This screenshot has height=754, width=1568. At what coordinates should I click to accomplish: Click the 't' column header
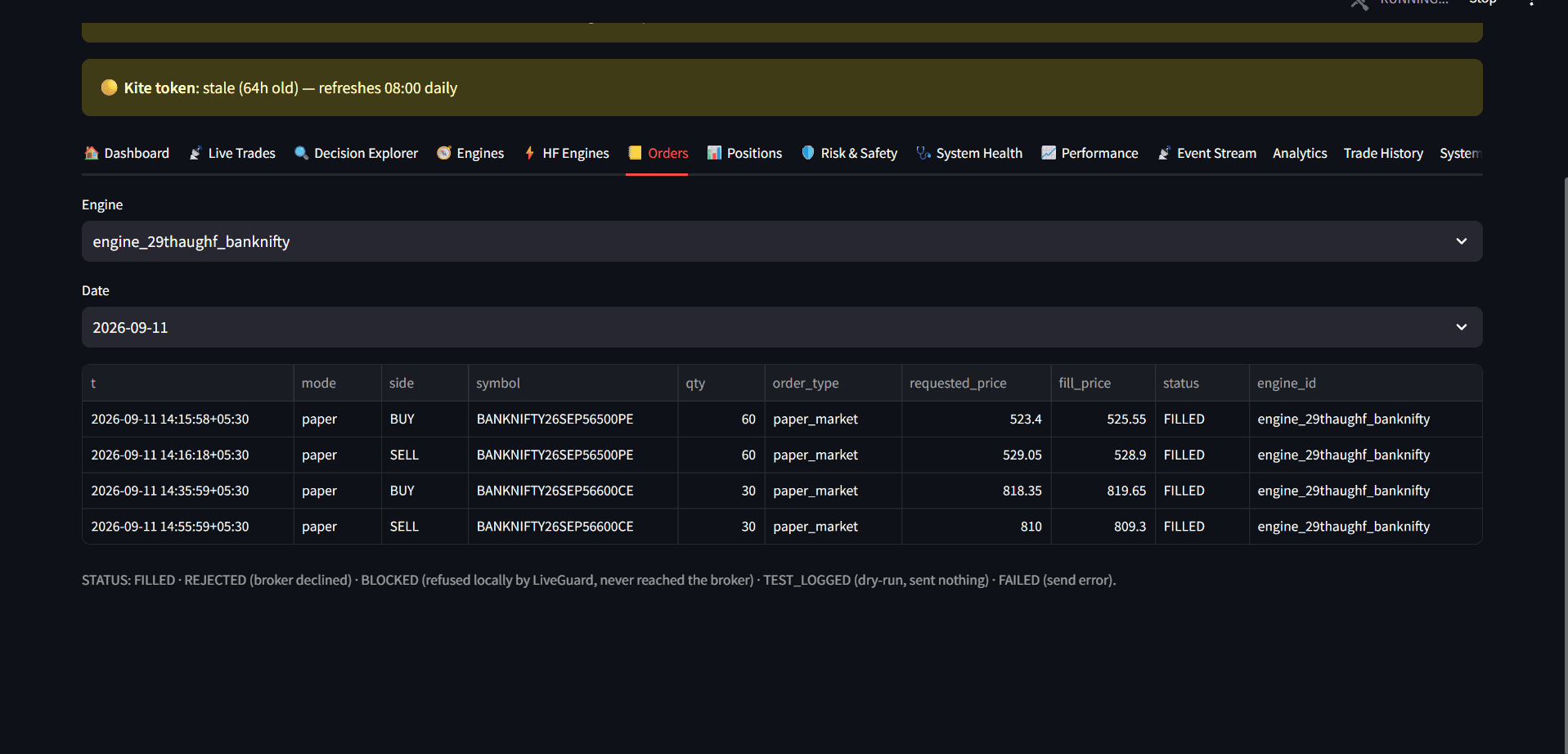click(x=187, y=383)
